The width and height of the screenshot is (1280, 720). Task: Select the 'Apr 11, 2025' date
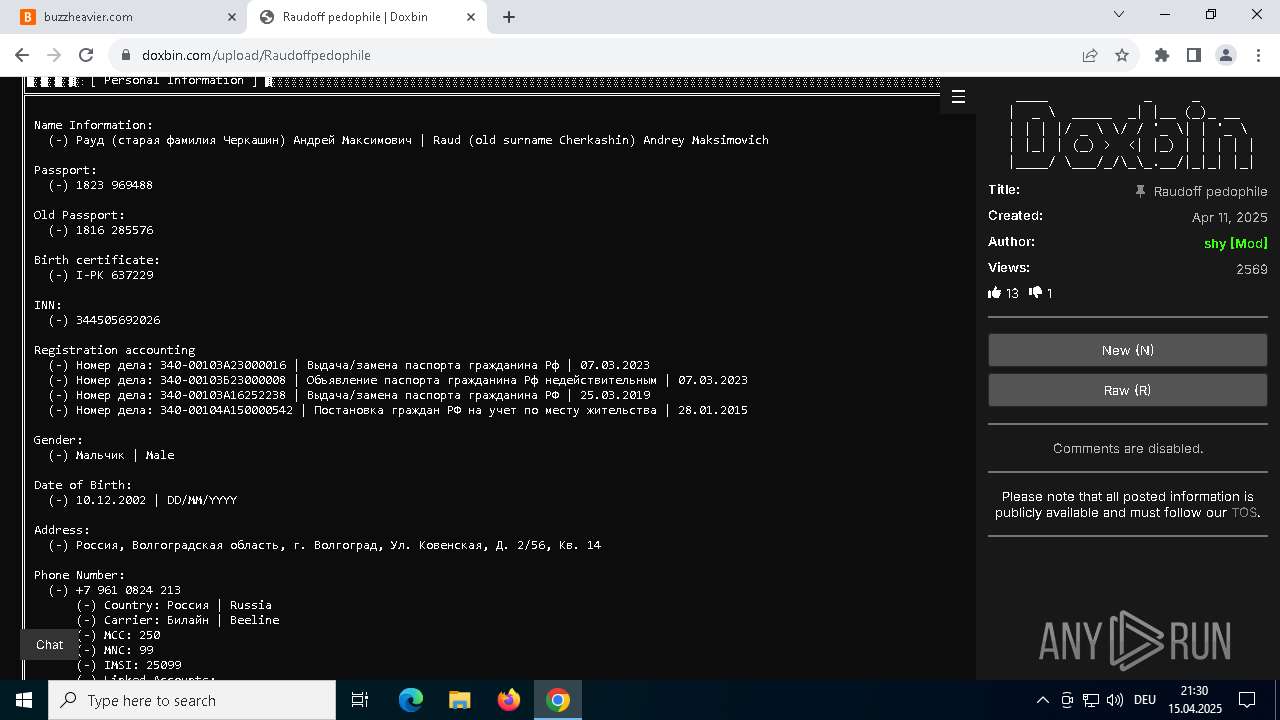1229,217
